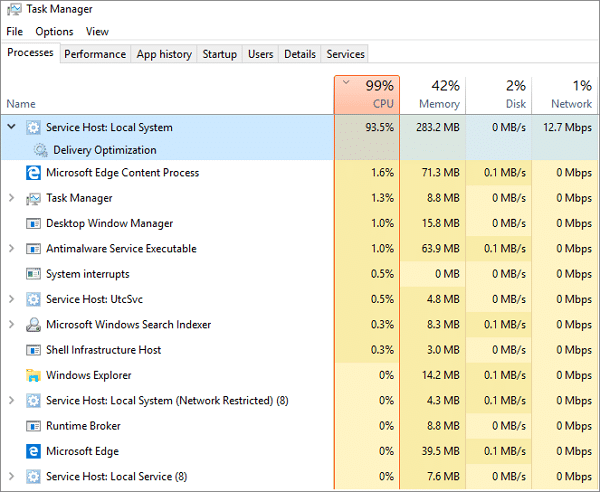Open the View menu
The width and height of the screenshot is (600, 492).
coord(97,31)
